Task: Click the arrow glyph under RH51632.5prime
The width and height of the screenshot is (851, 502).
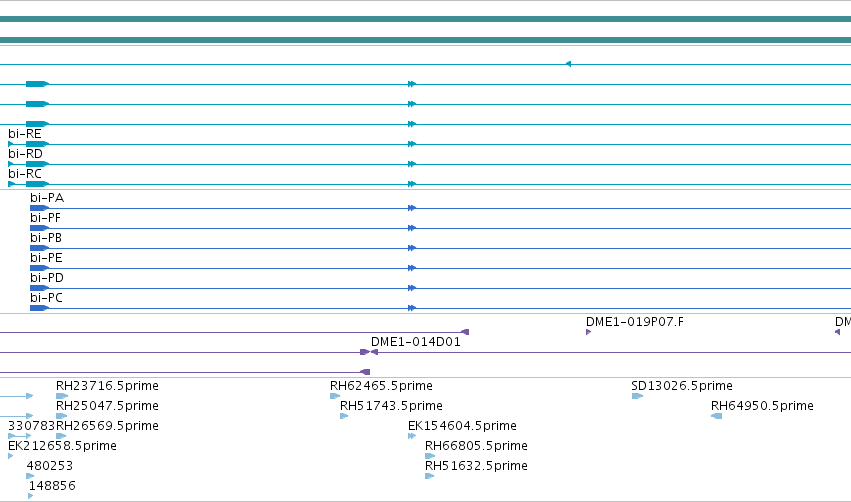Action: (429, 476)
